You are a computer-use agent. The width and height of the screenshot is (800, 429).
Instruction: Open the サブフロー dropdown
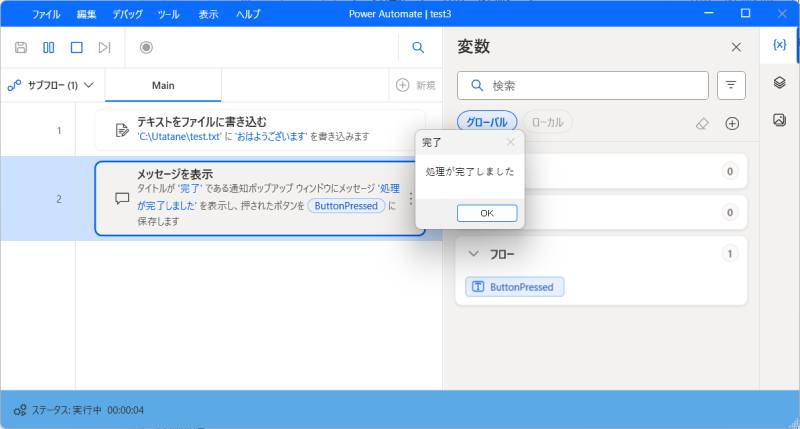(51, 85)
